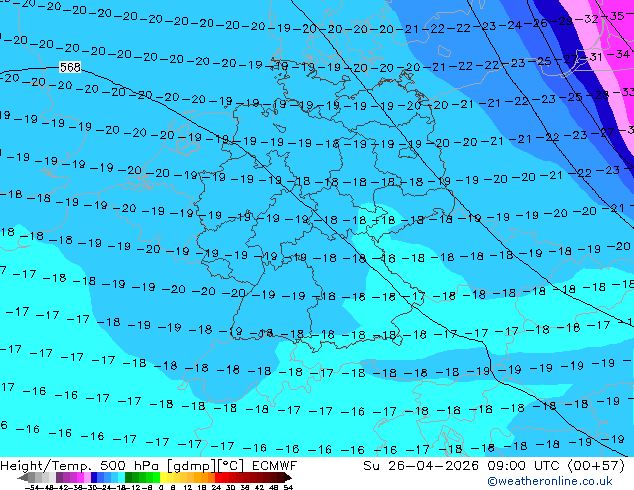Viewport: 634px width, 490px height.
Task: Click the -32 temperature label
Action: click(x=589, y=19)
